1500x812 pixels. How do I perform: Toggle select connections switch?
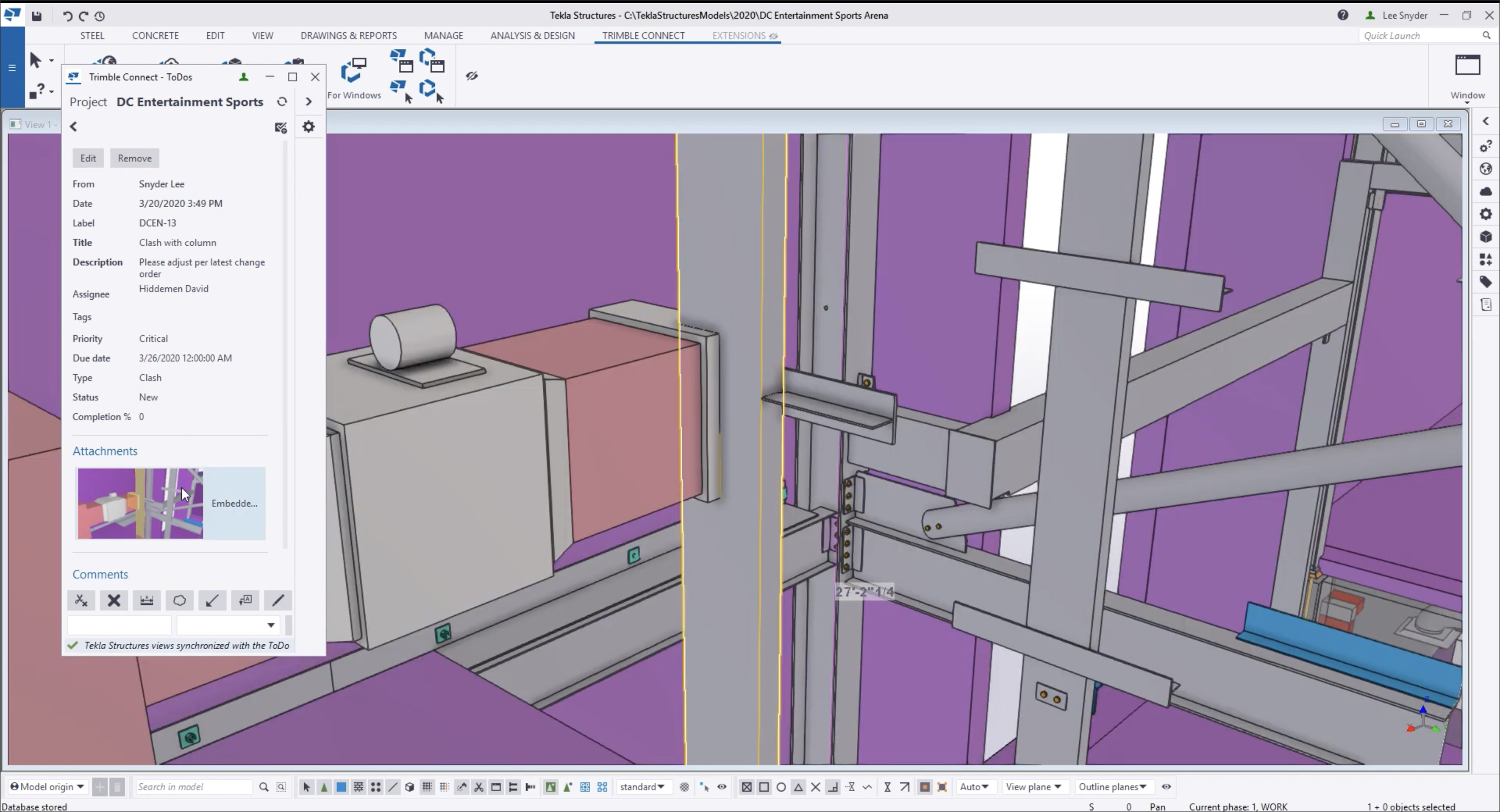(x=324, y=787)
